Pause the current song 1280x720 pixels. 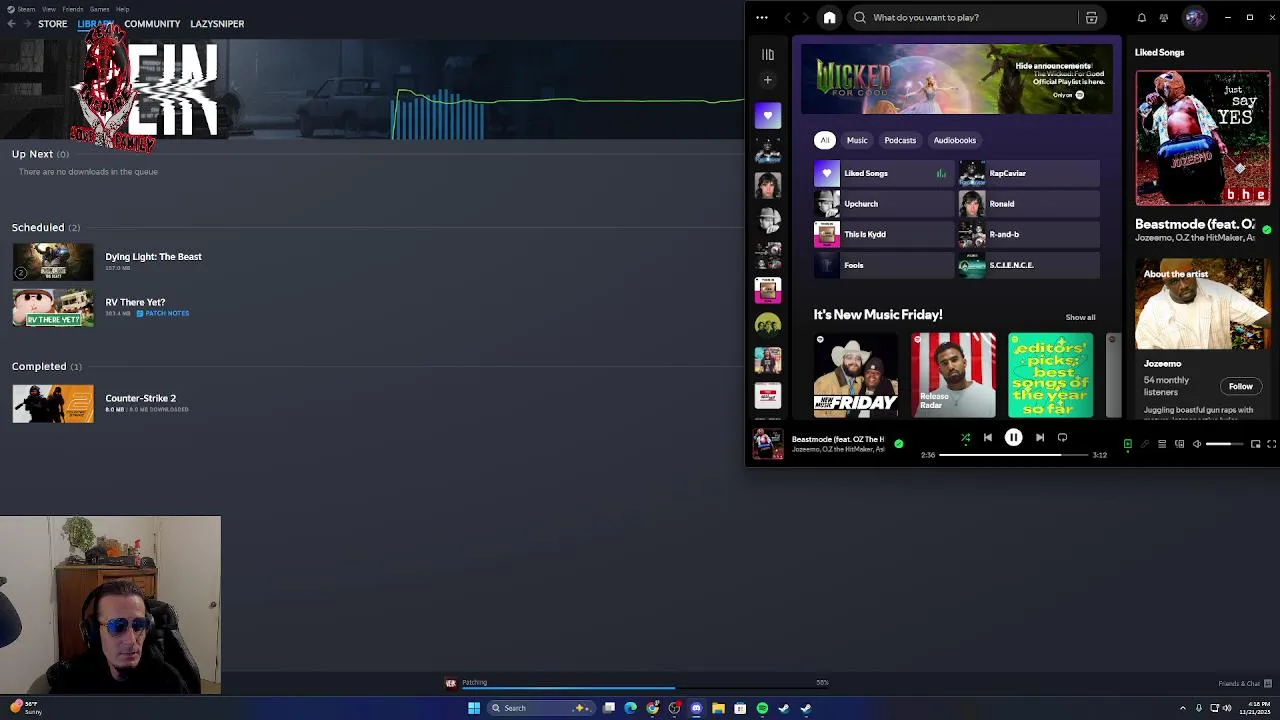coord(1013,438)
